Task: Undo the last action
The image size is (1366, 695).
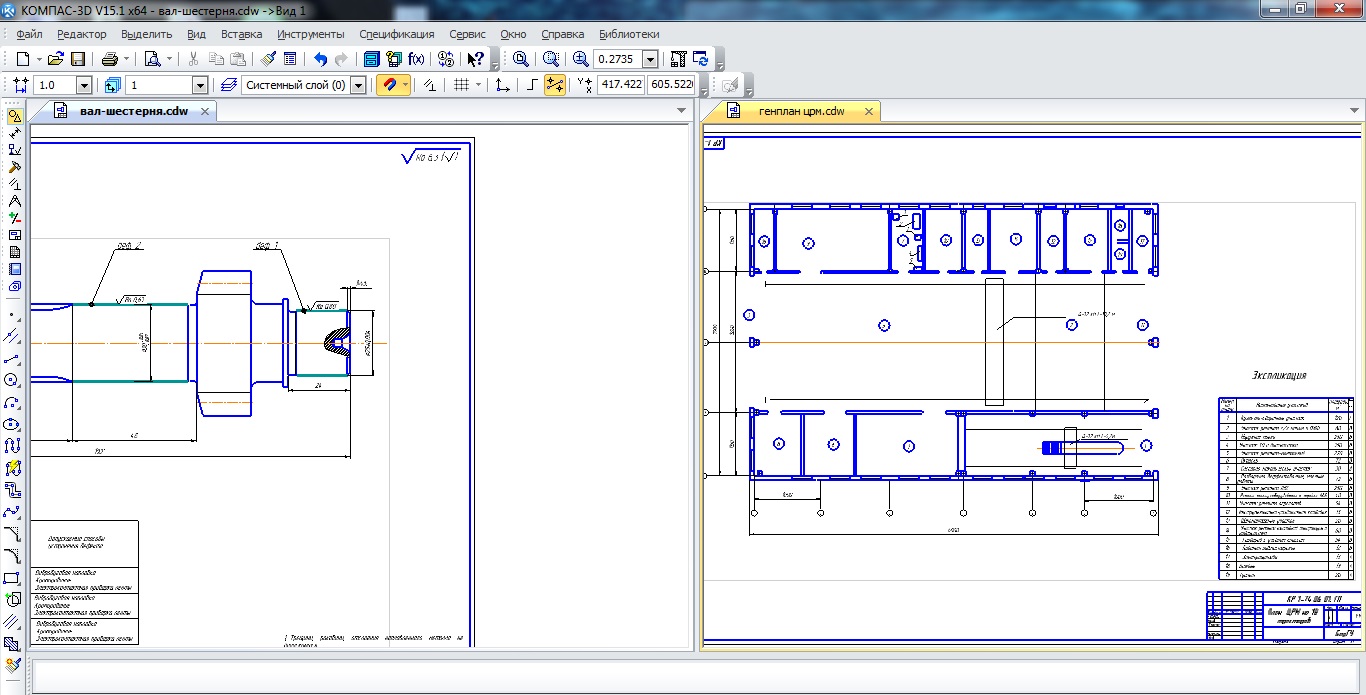Action: [x=320, y=59]
